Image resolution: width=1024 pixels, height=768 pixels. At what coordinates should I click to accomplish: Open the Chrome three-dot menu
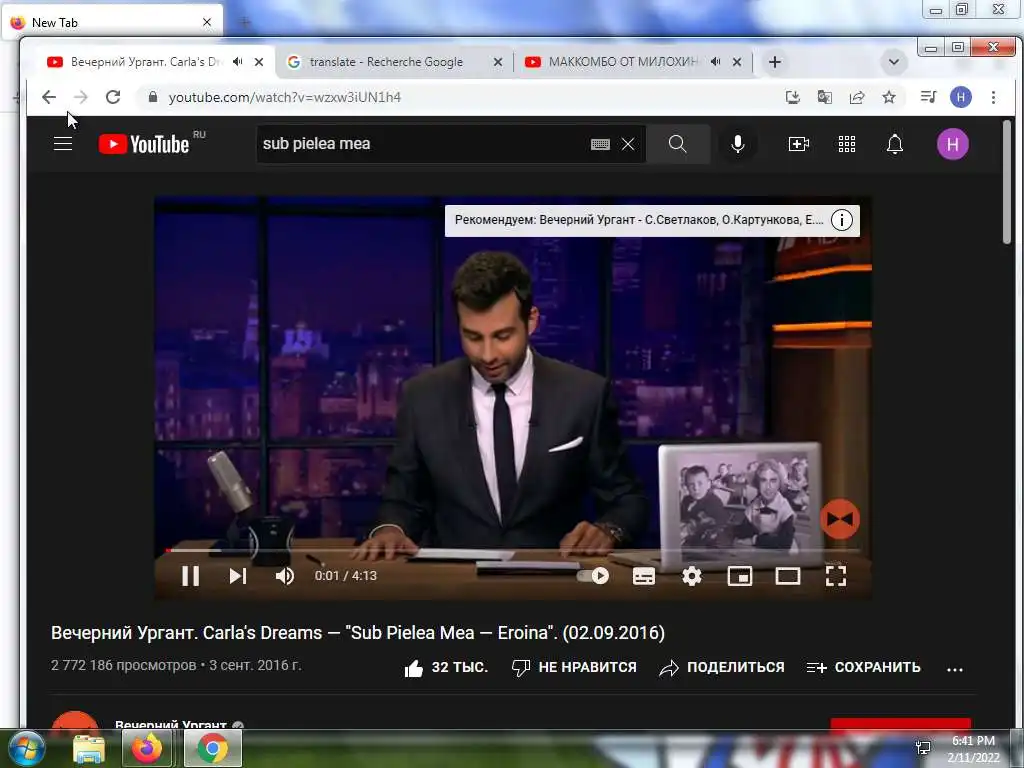pos(993,97)
